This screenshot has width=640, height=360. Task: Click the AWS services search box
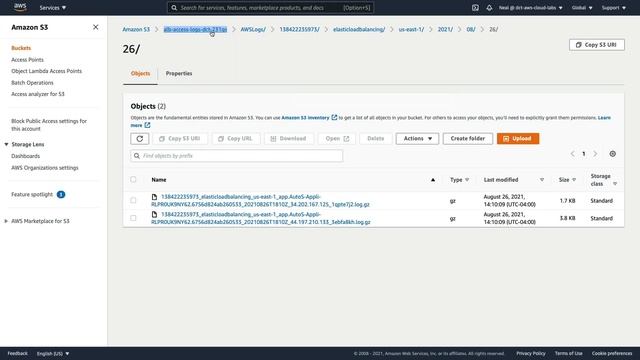tap(271, 8)
